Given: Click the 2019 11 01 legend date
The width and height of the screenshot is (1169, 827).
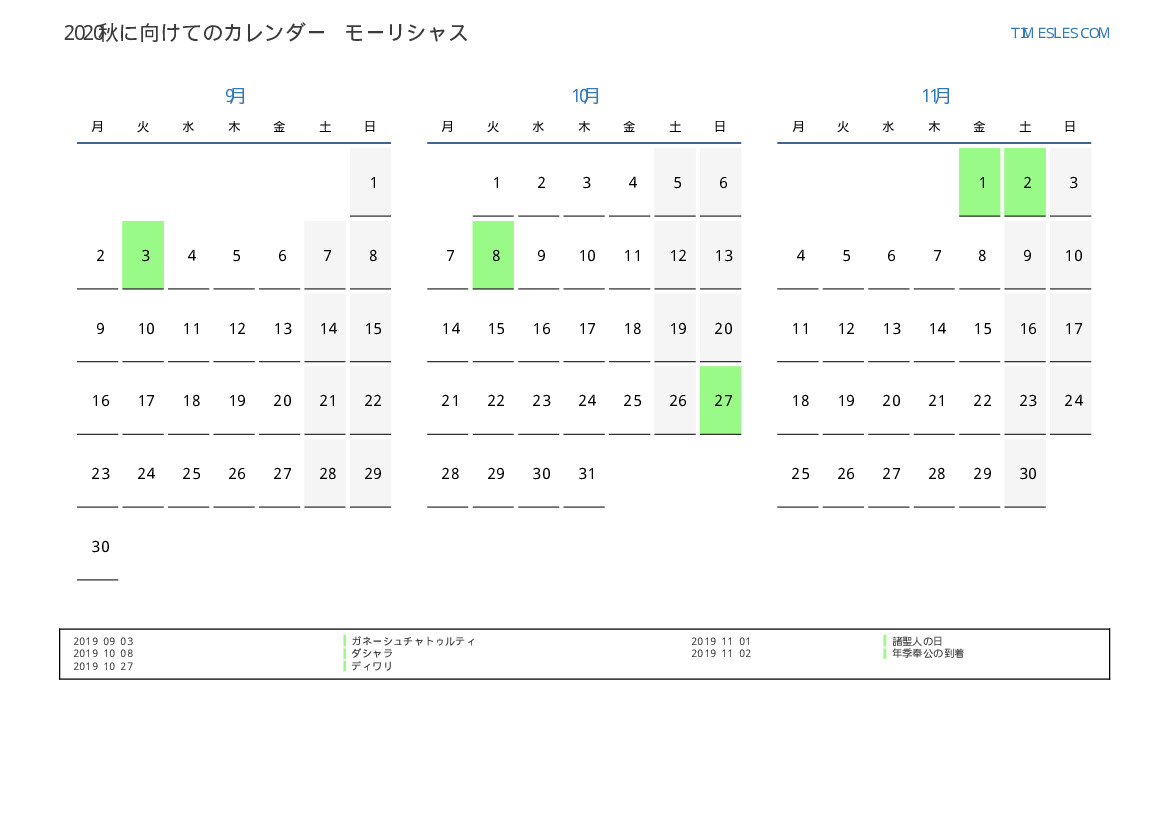Looking at the screenshot, I should point(720,641).
